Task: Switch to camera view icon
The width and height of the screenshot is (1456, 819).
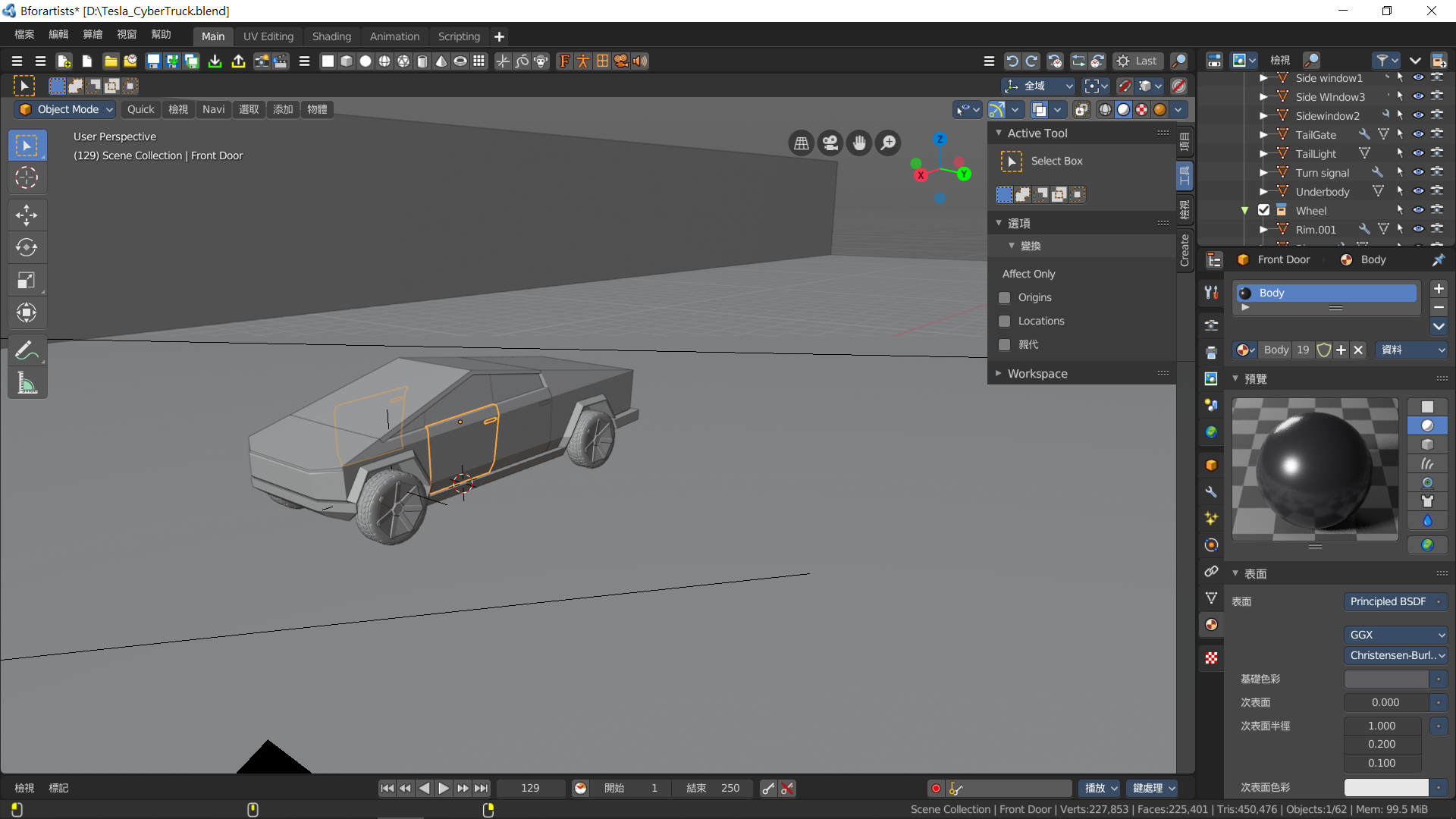Action: (x=830, y=143)
